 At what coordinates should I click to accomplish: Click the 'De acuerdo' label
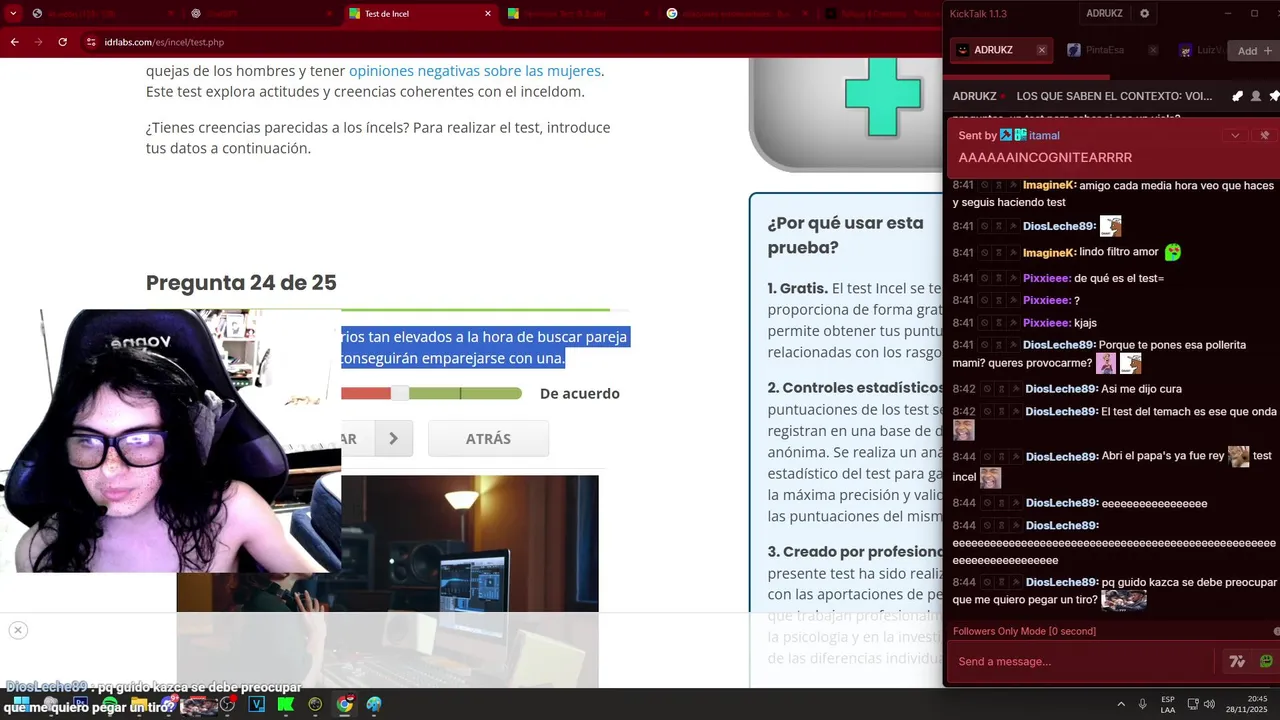coord(580,393)
